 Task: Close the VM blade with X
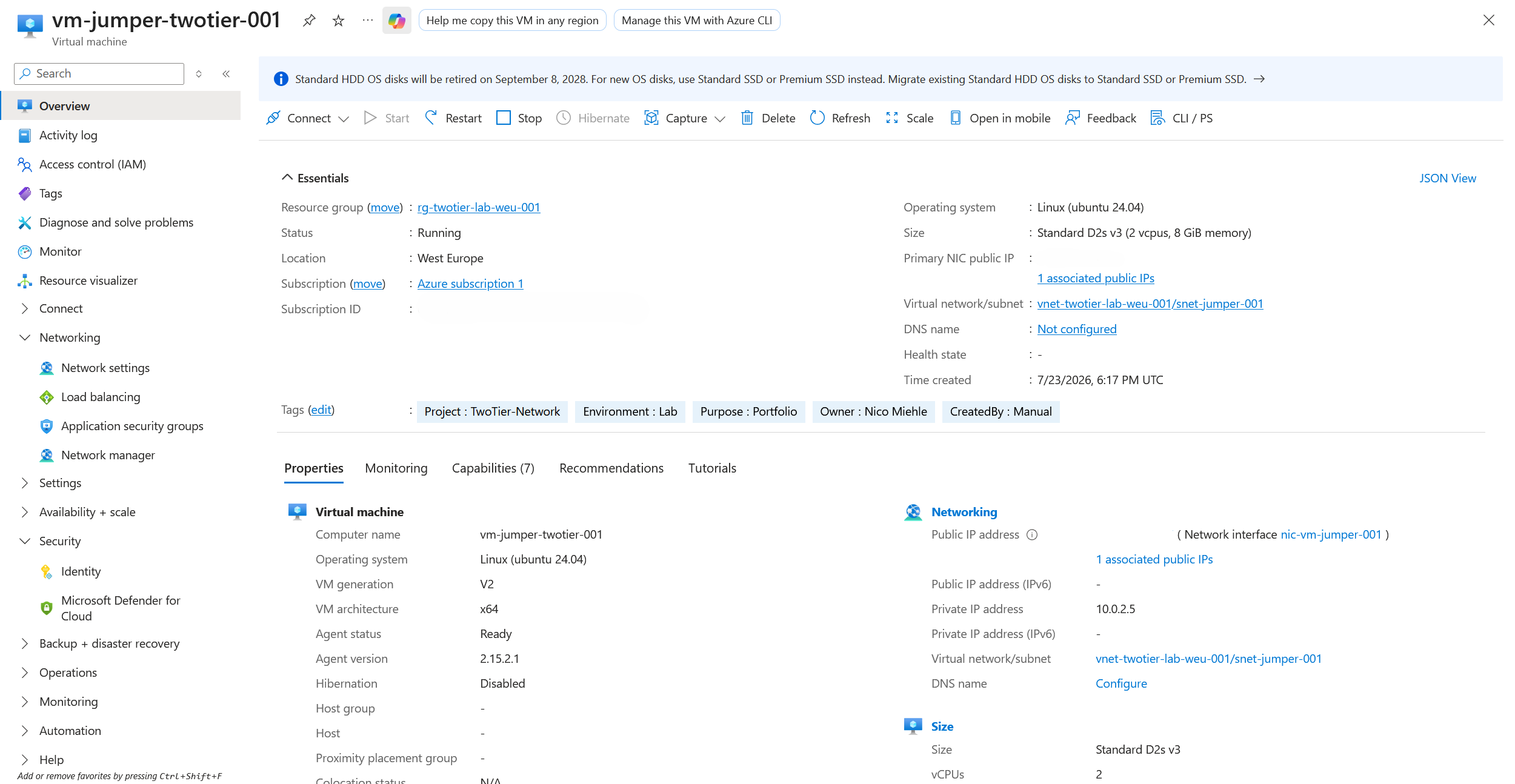pyautogui.click(x=1489, y=21)
